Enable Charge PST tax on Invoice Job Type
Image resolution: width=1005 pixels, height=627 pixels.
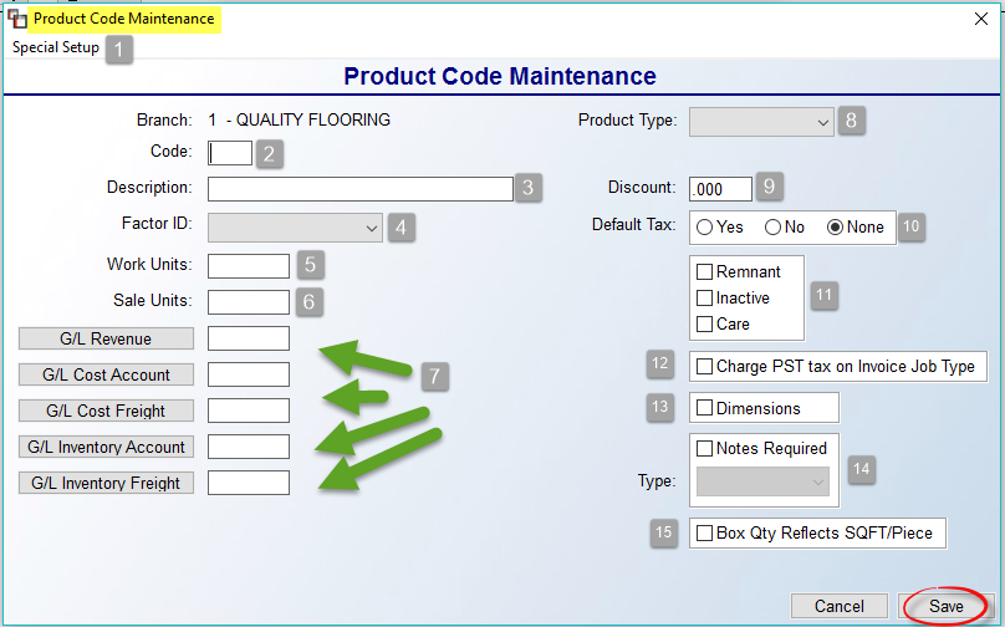pos(704,366)
